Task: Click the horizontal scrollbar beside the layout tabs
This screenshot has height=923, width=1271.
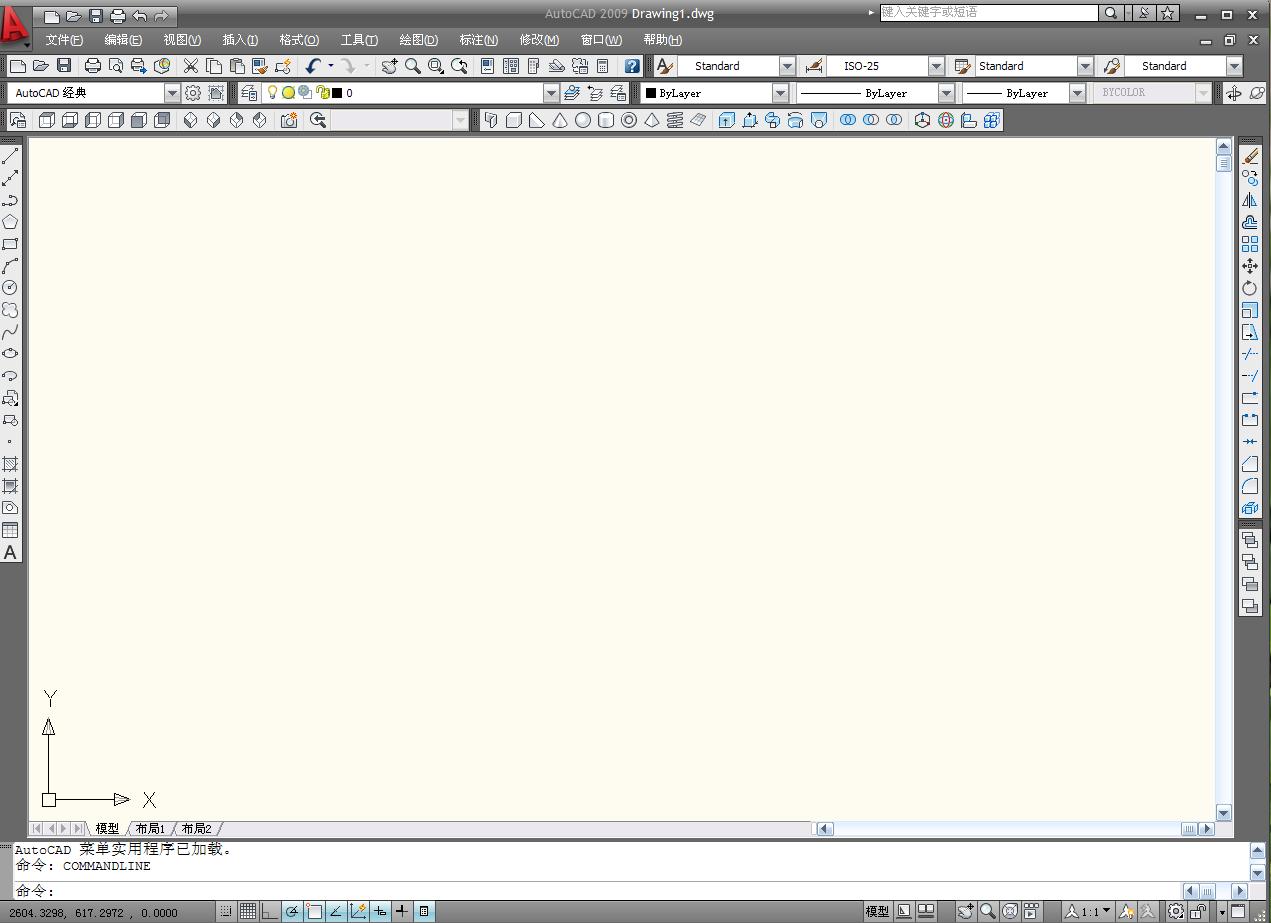Action: point(1015,829)
